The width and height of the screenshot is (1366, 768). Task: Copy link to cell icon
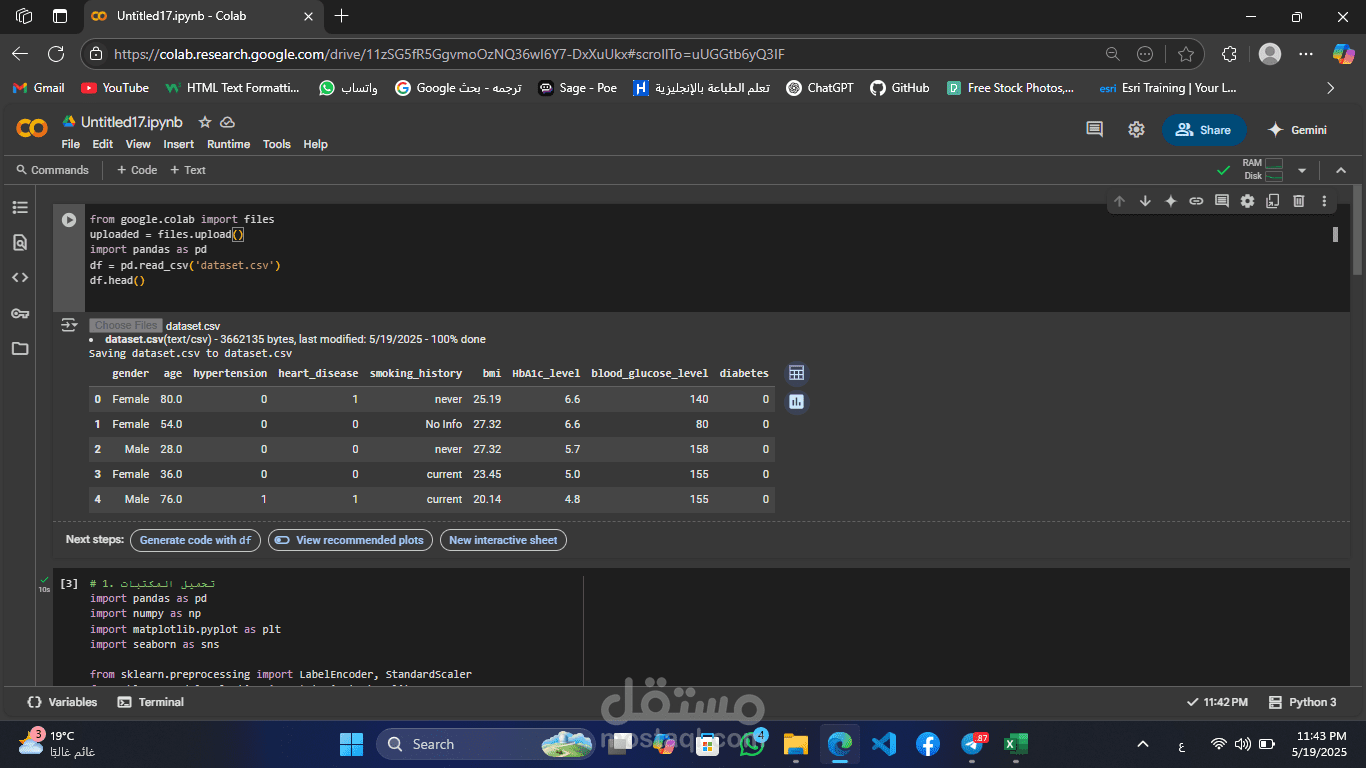click(x=1196, y=201)
